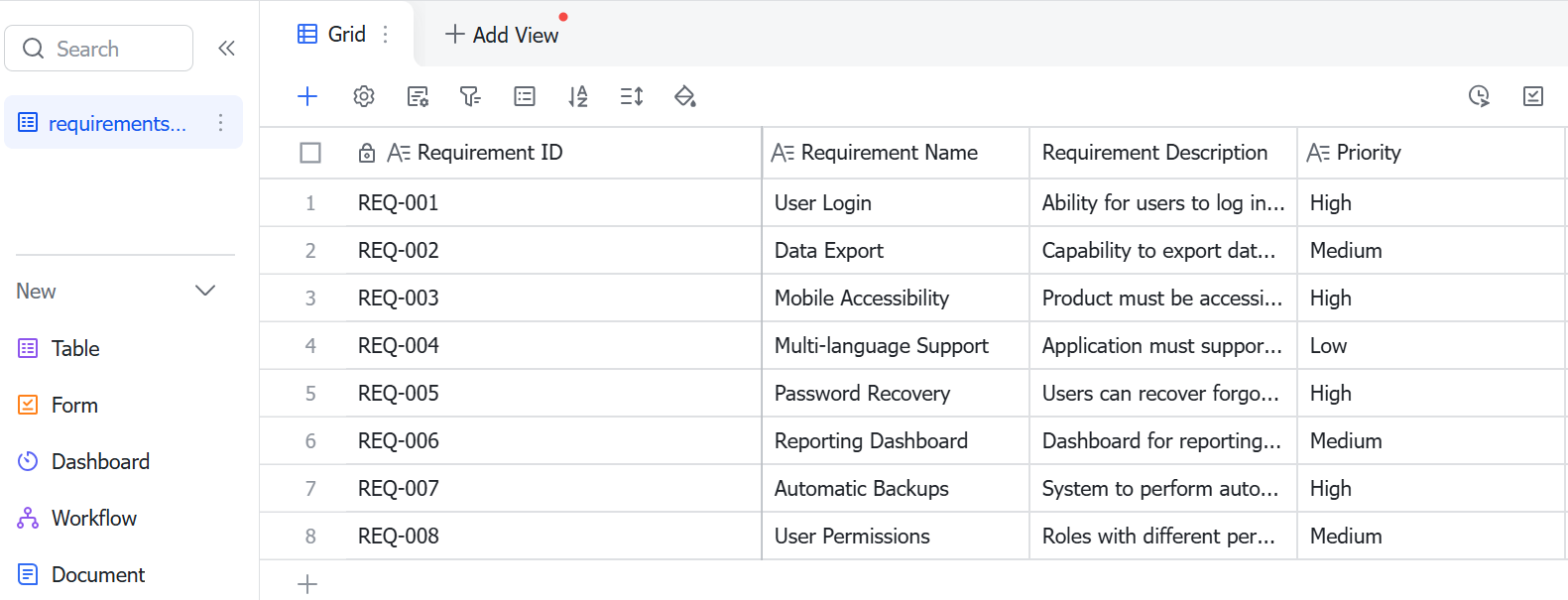
Task: Expand the New section dropdown chevron
Action: point(205,291)
